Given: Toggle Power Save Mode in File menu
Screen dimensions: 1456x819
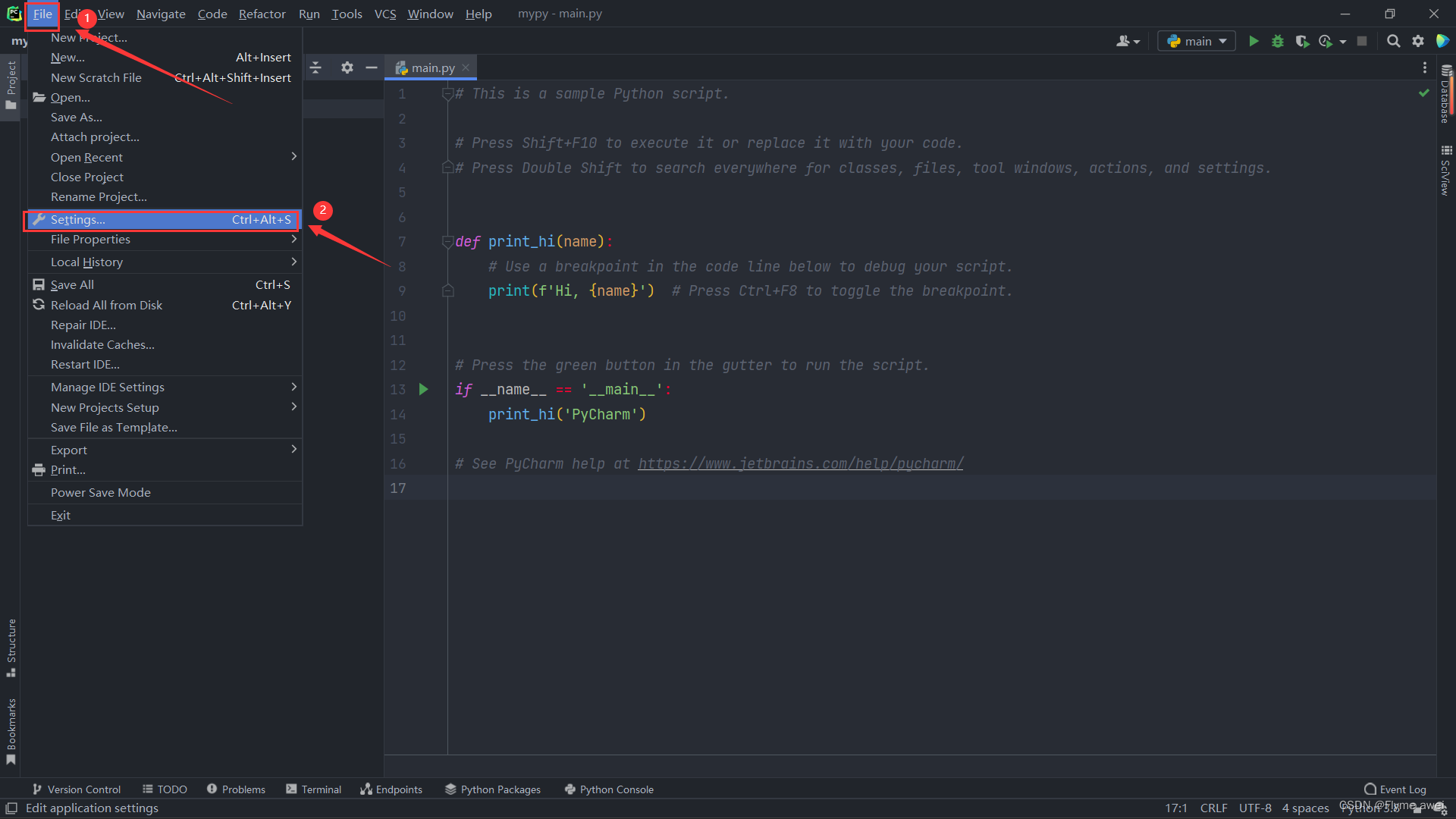Looking at the screenshot, I should pos(101,492).
